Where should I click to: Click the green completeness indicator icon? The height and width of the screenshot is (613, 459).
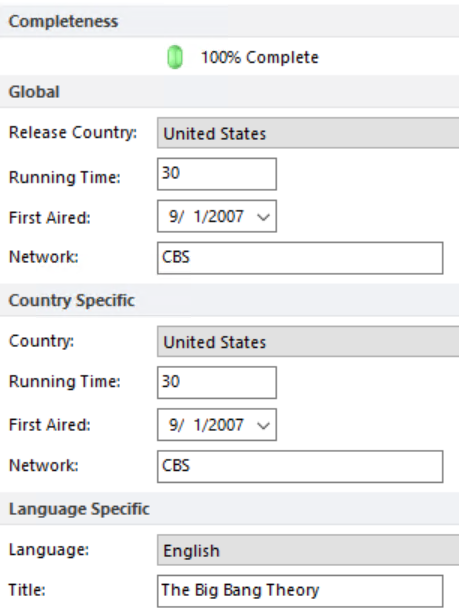pyautogui.click(x=175, y=57)
